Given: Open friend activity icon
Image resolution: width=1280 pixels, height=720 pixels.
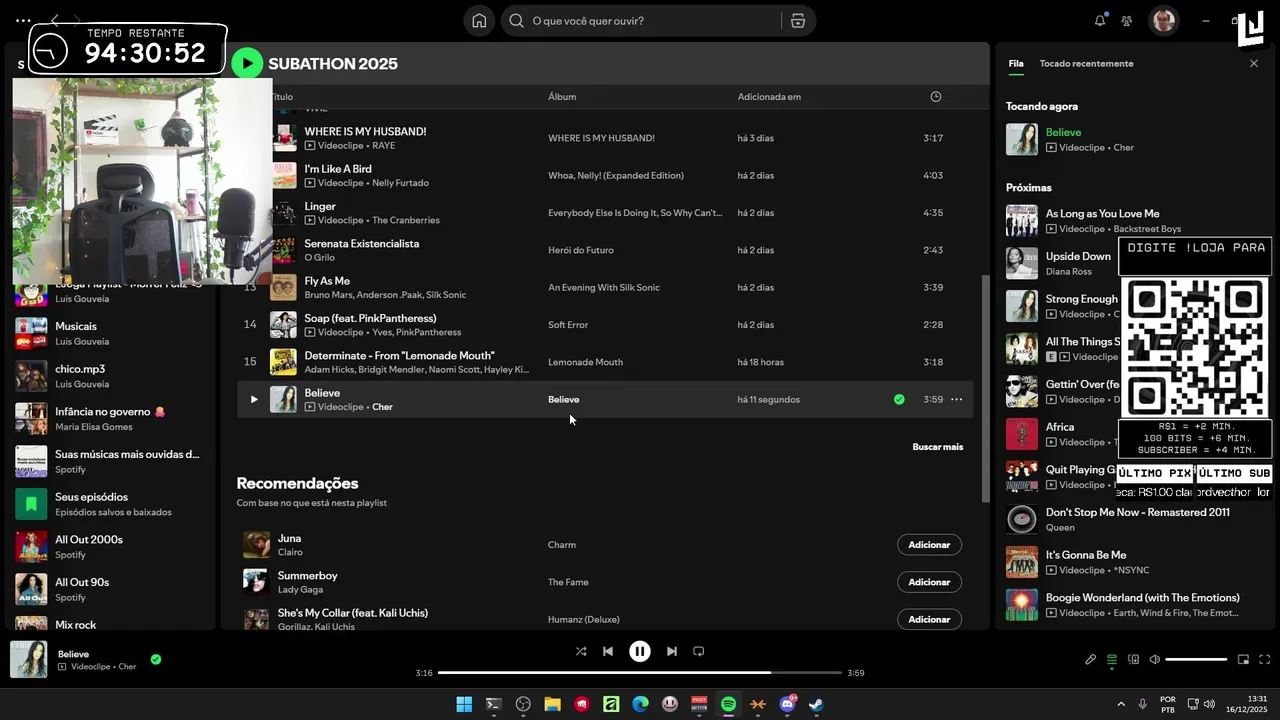Looking at the screenshot, I should tap(1127, 20).
